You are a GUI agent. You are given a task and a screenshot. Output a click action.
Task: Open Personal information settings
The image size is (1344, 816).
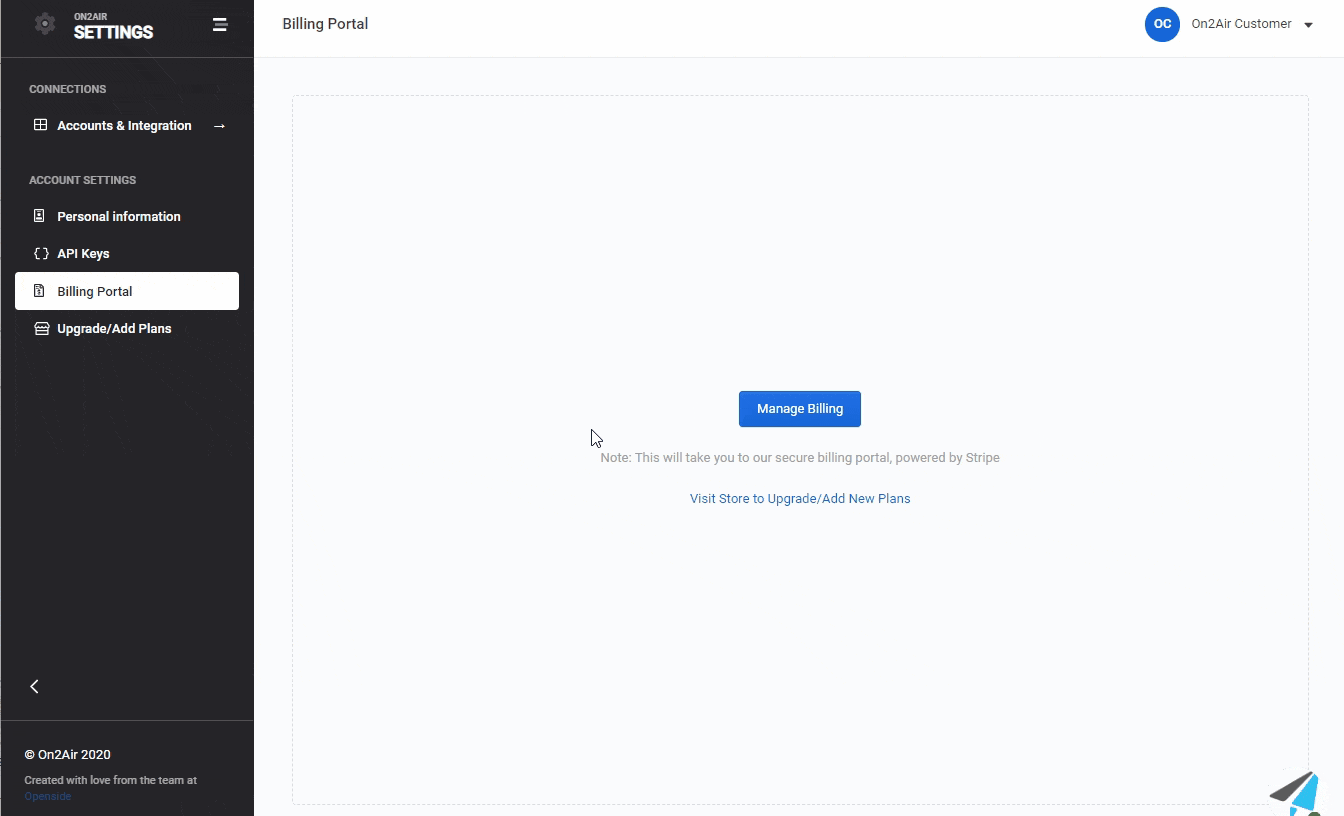click(119, 216)
